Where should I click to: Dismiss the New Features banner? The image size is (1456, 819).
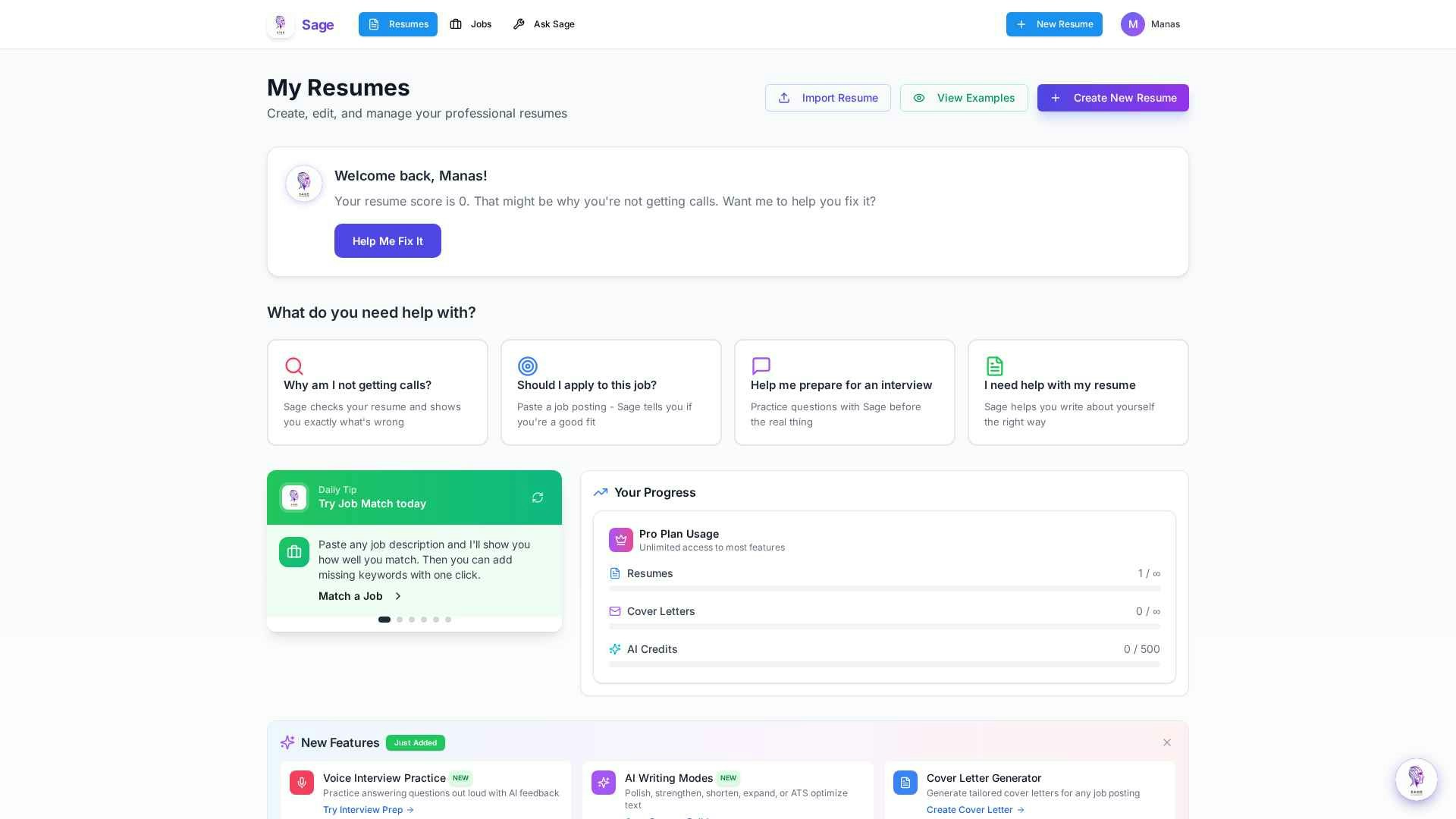1167,742
